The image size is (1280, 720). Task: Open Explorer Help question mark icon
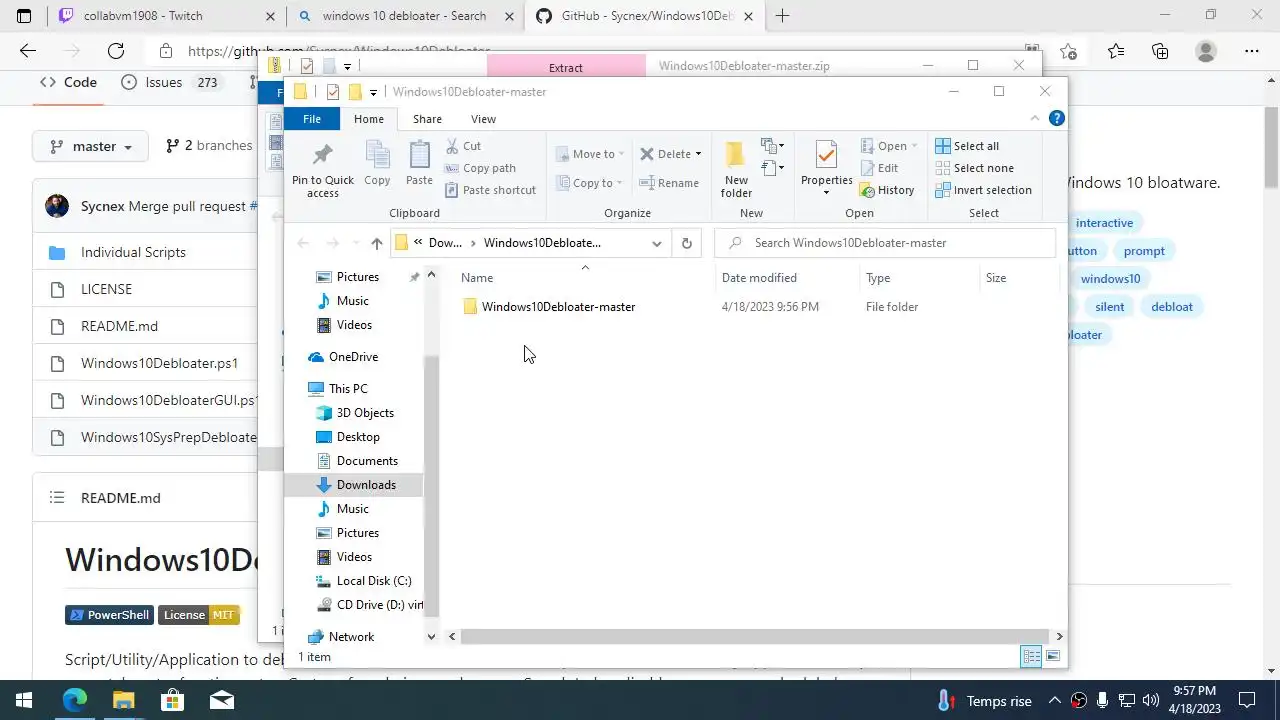[1056, 118]
